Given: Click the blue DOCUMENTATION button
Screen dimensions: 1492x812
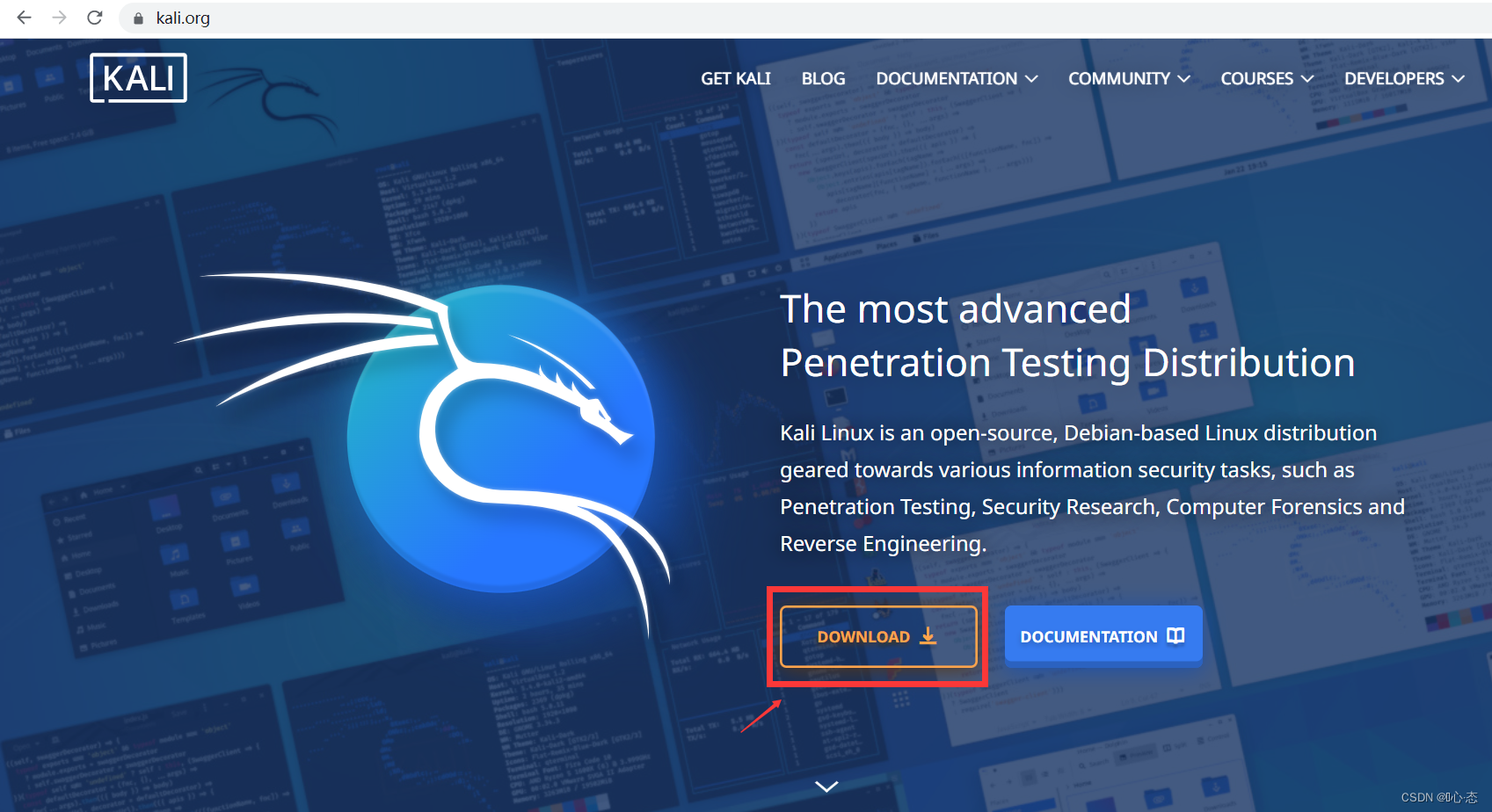Looking at the screenshot, I should point(1103,636).
